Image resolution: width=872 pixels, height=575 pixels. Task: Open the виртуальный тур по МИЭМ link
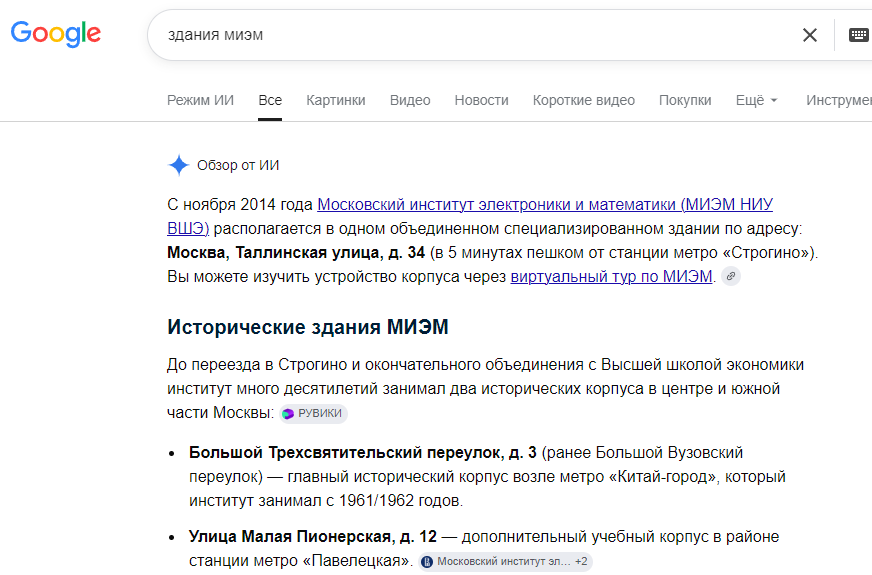coord(611,276)
